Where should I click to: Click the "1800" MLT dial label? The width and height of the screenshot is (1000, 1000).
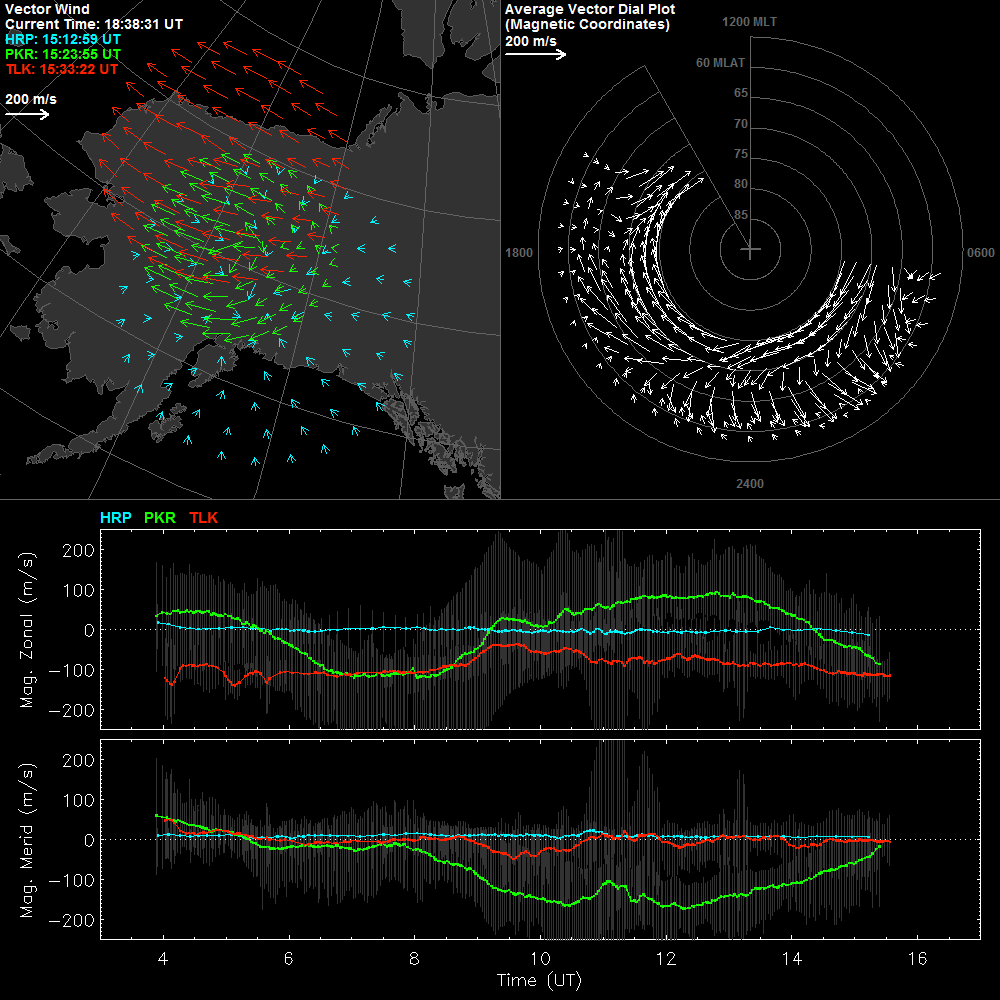[519, 253]
